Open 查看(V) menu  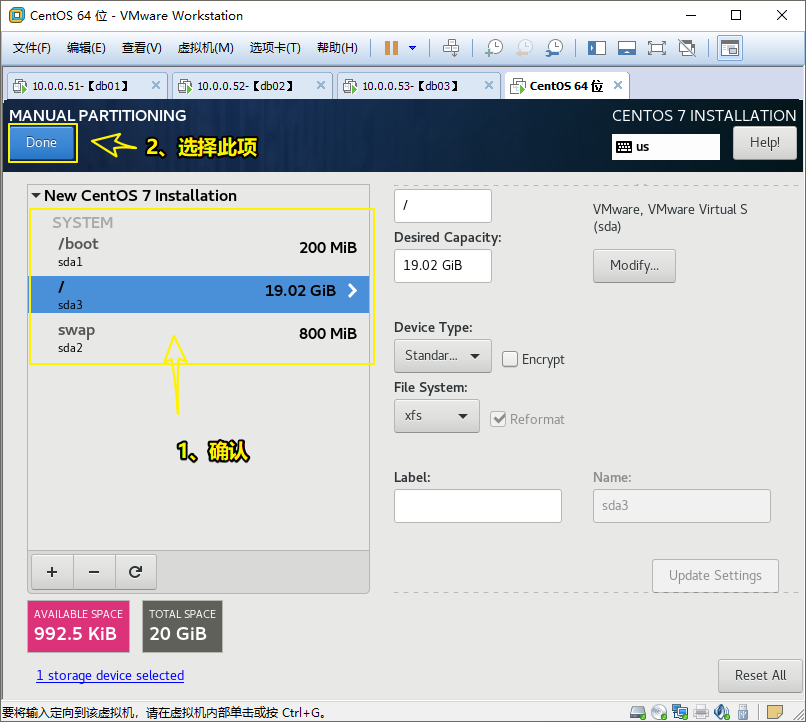click(141, 48)
